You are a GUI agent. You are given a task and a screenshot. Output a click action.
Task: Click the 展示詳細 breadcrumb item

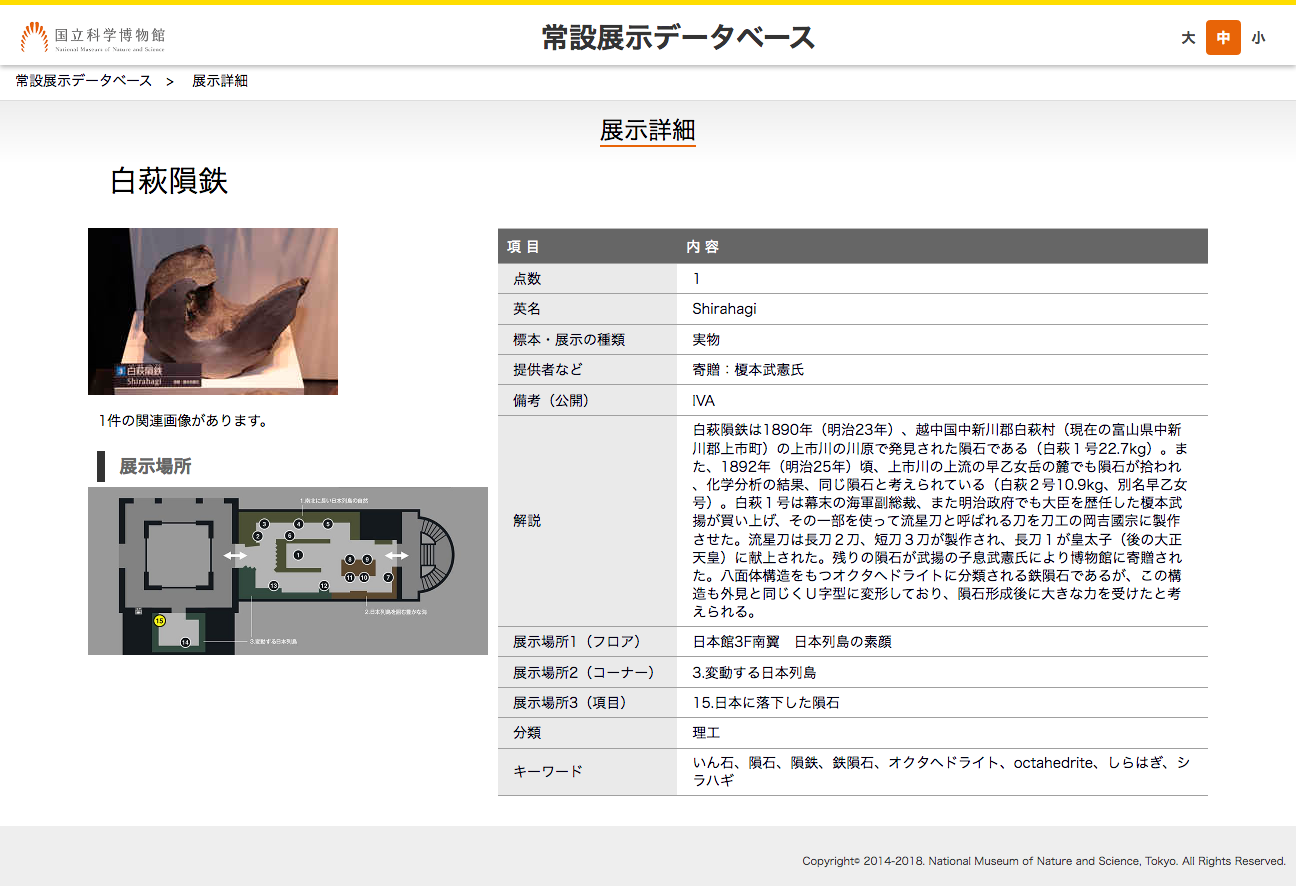click(220, 81)
